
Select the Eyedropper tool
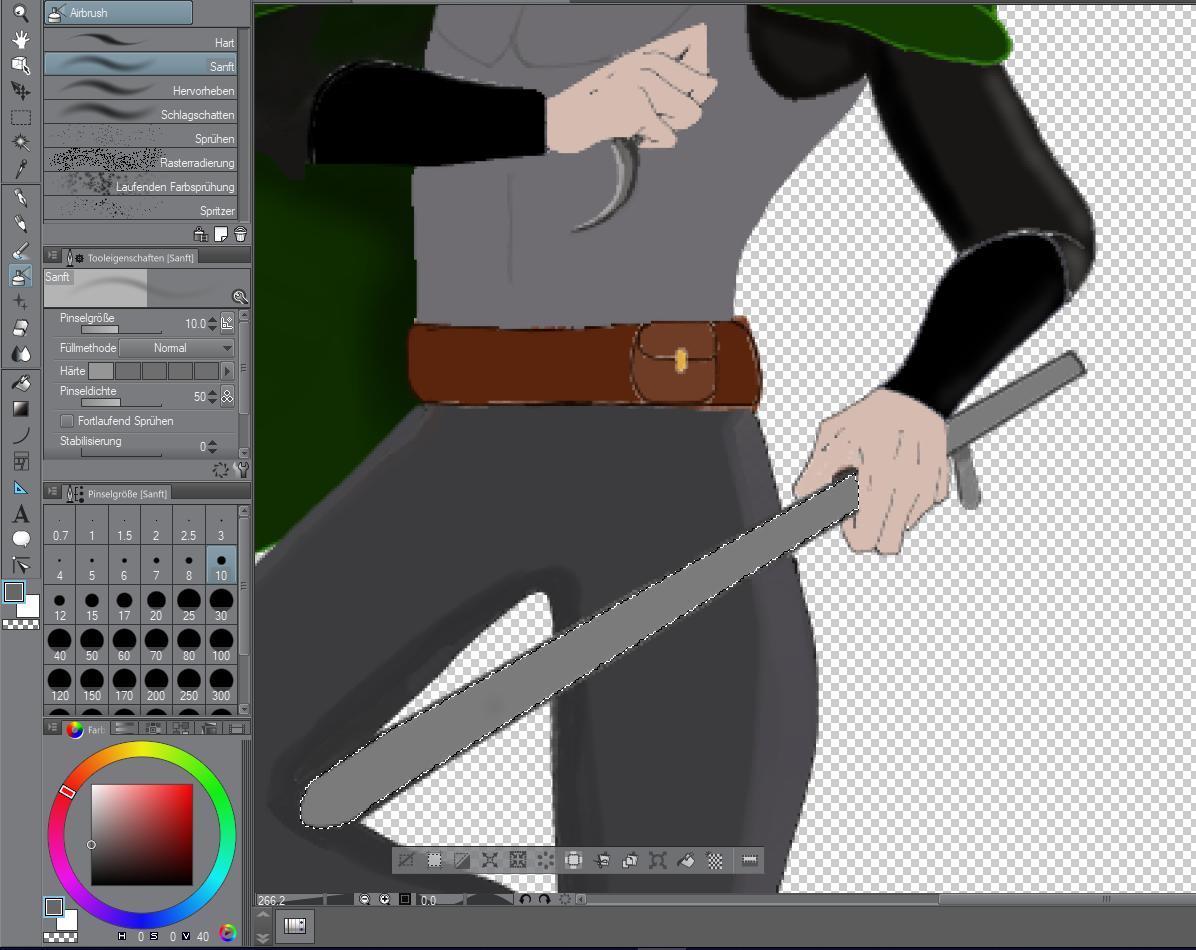pyautogui.click(x=21, y=168)
